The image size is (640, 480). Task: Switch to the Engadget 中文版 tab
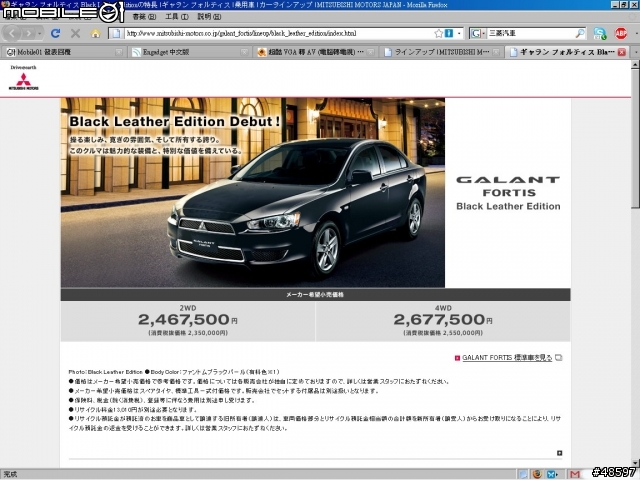click(189, 52)
